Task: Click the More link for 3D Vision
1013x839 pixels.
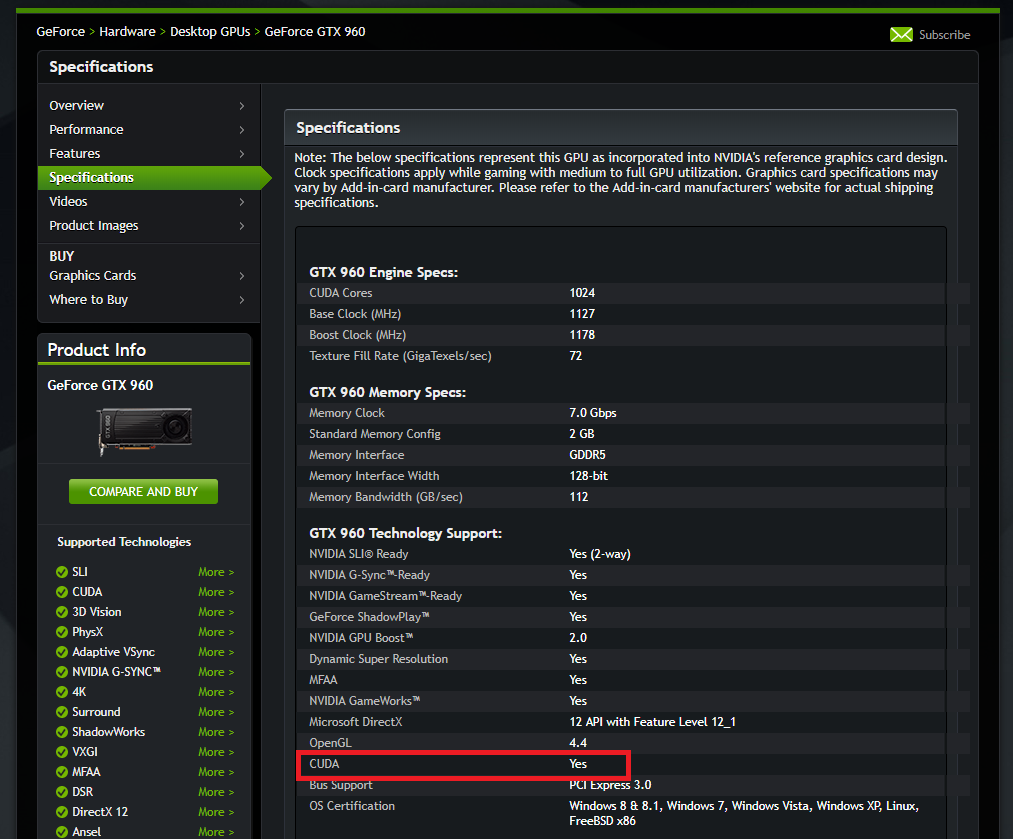Action: 216,612
